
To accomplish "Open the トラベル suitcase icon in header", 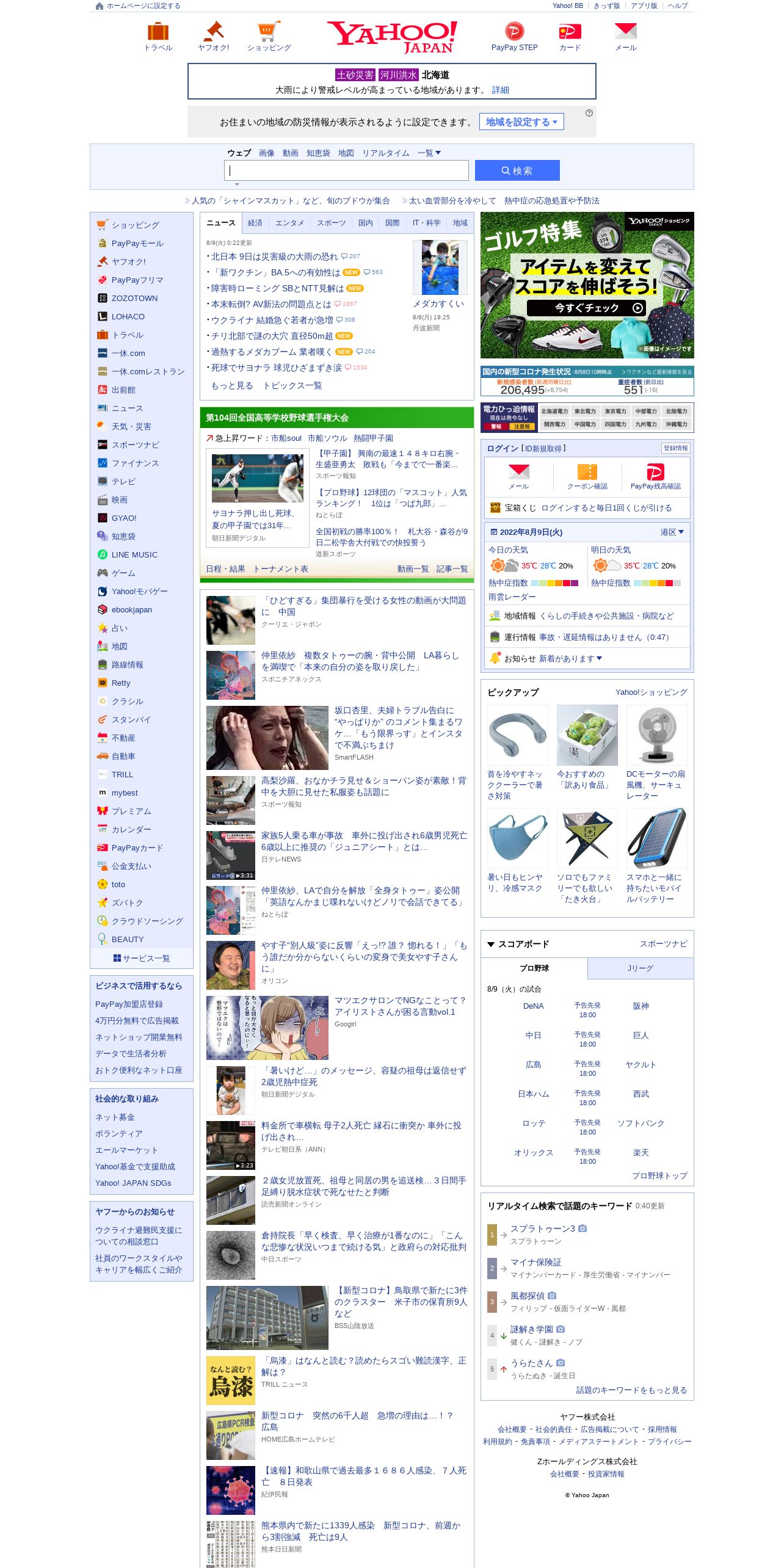I will point(158,31).
